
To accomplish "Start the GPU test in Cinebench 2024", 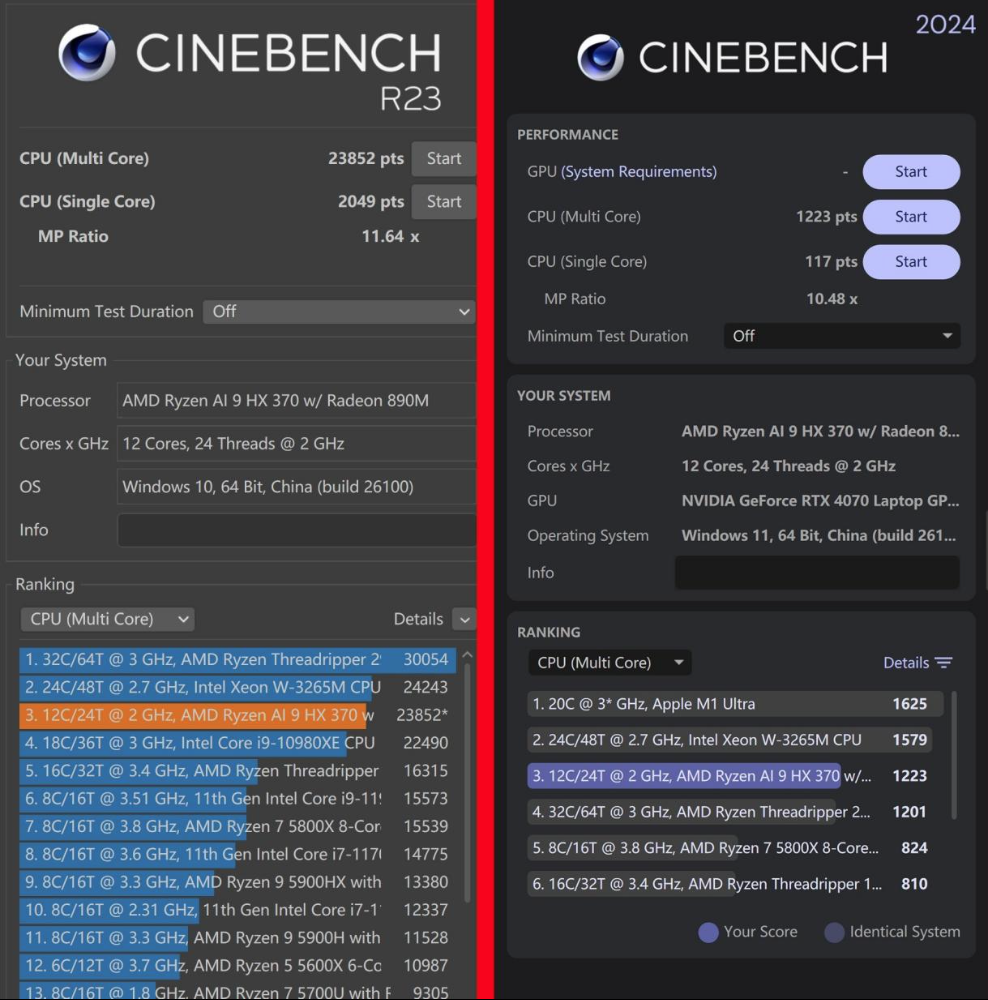I will click(911, 172).
